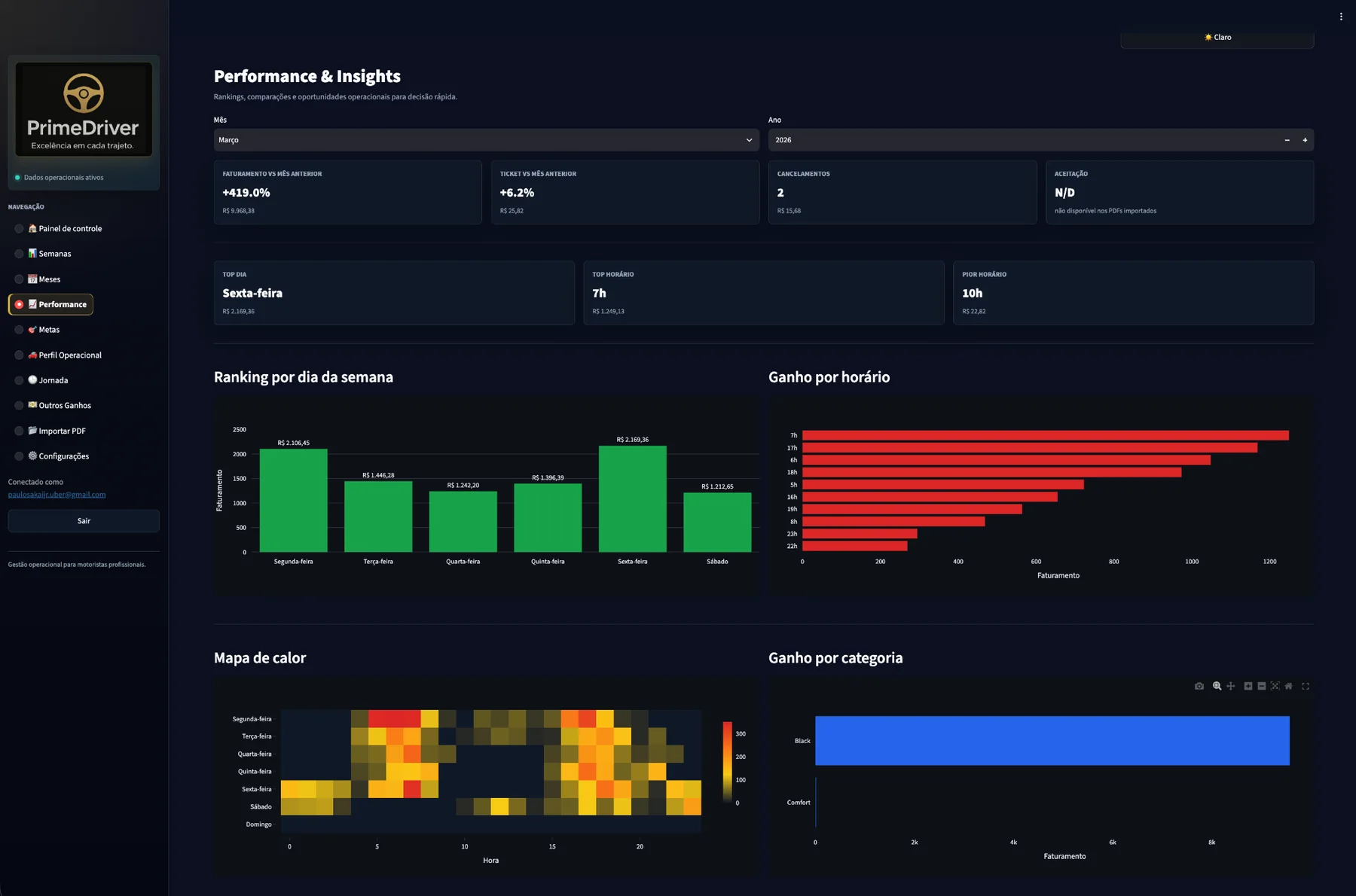Click the Cancelamentos value 2

coord(780,193)
